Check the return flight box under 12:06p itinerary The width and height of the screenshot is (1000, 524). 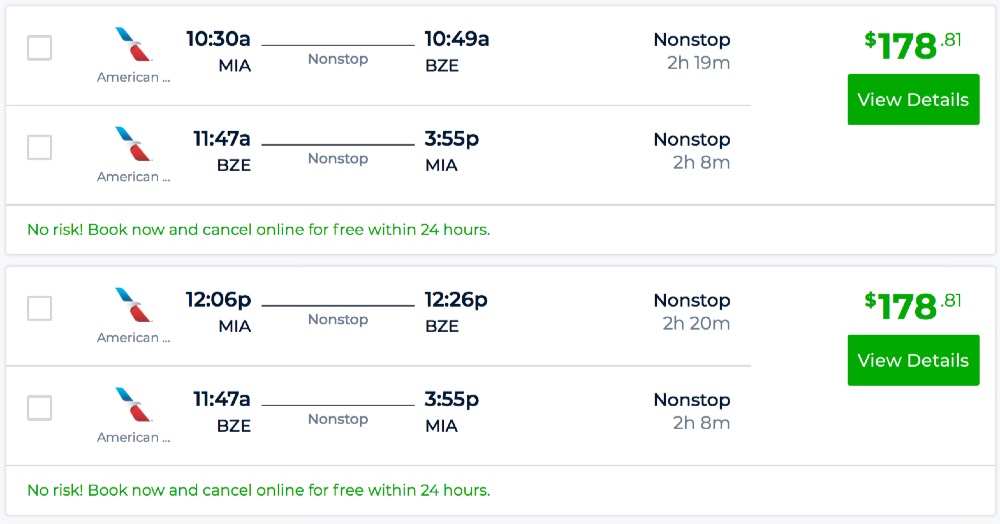coord(40,408)
